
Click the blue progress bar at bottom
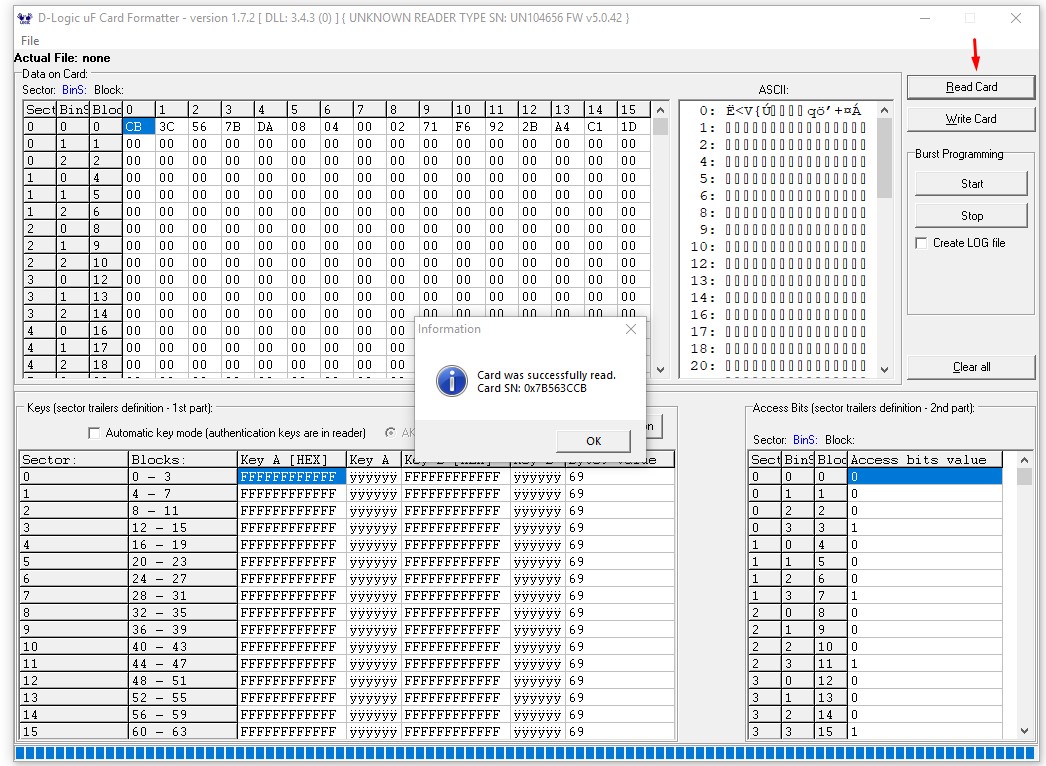525,753
